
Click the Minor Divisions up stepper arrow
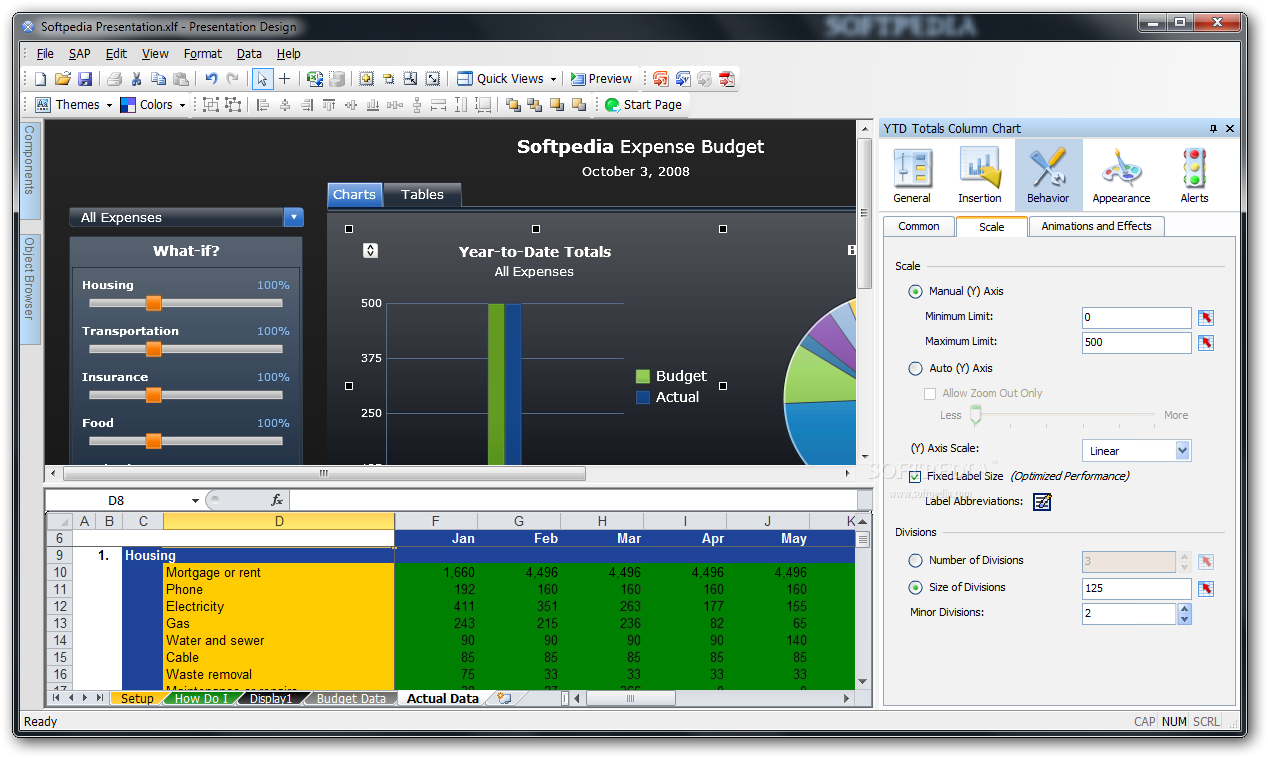1185,608
